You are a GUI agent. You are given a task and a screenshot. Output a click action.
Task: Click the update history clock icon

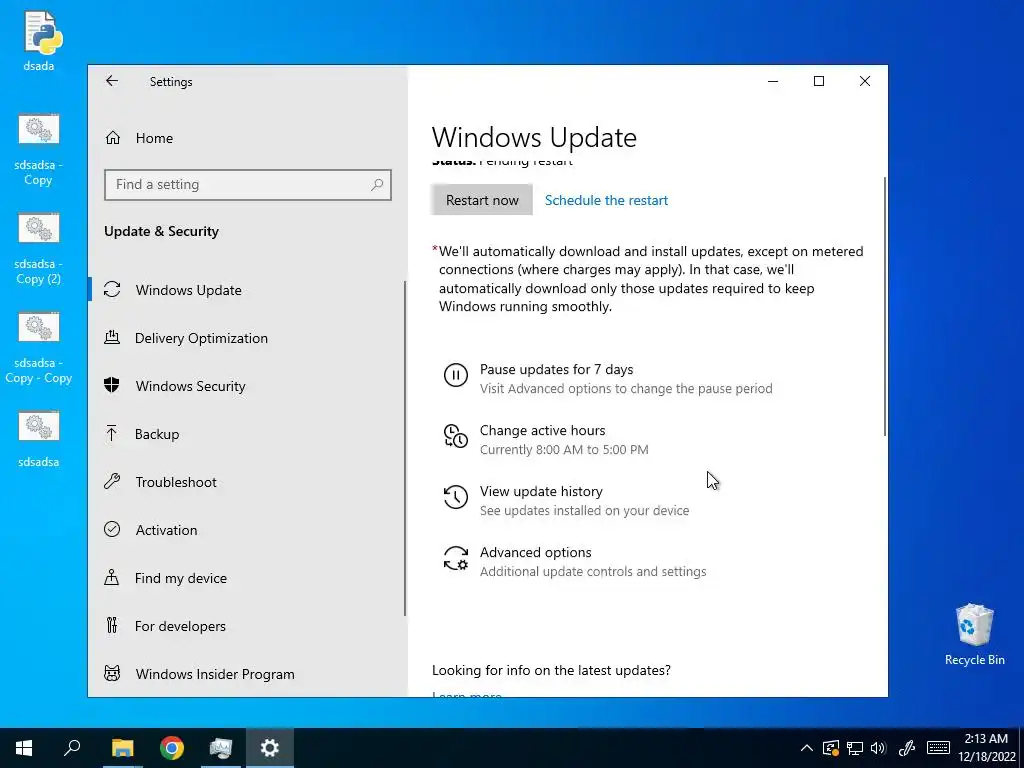[x=456, y=497]
